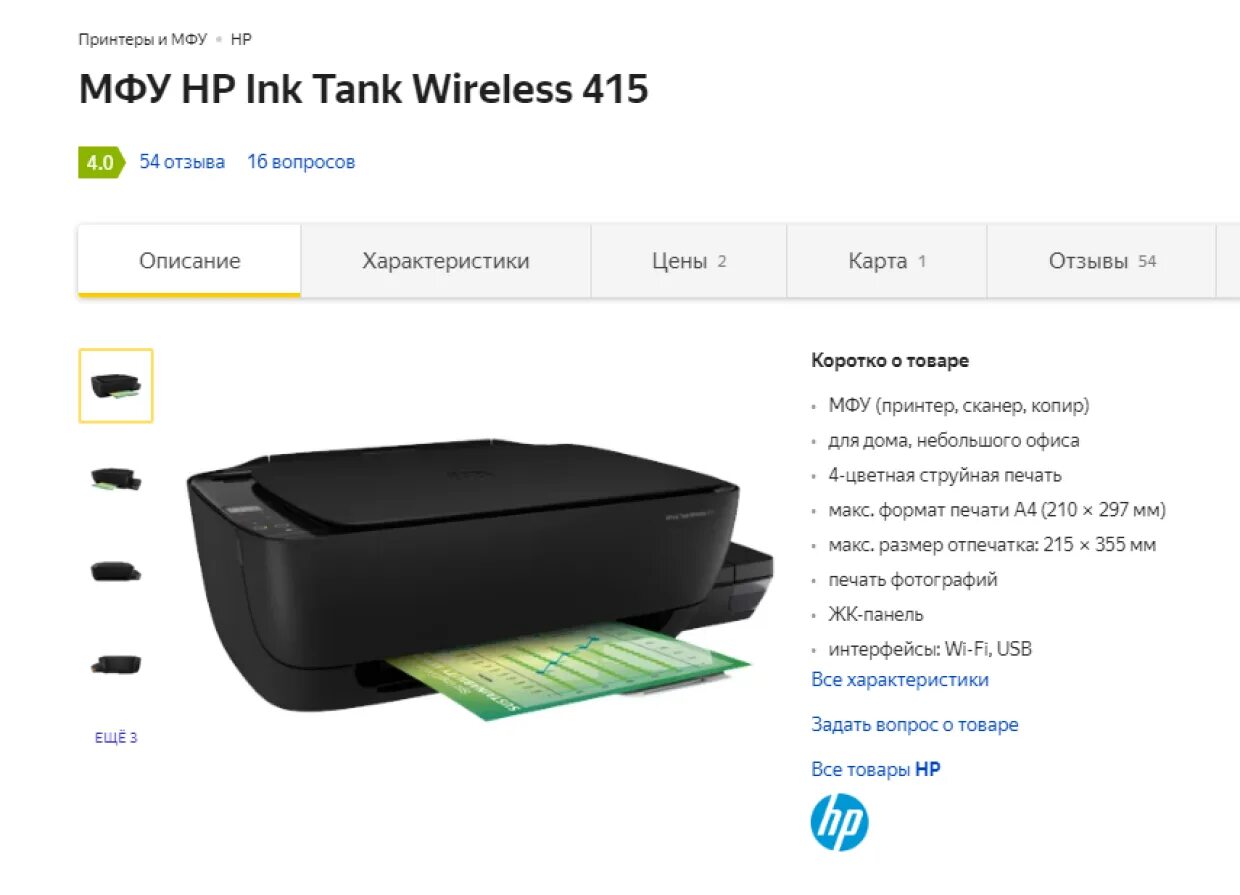Open the 54 отзыва link

coord(182,162)
